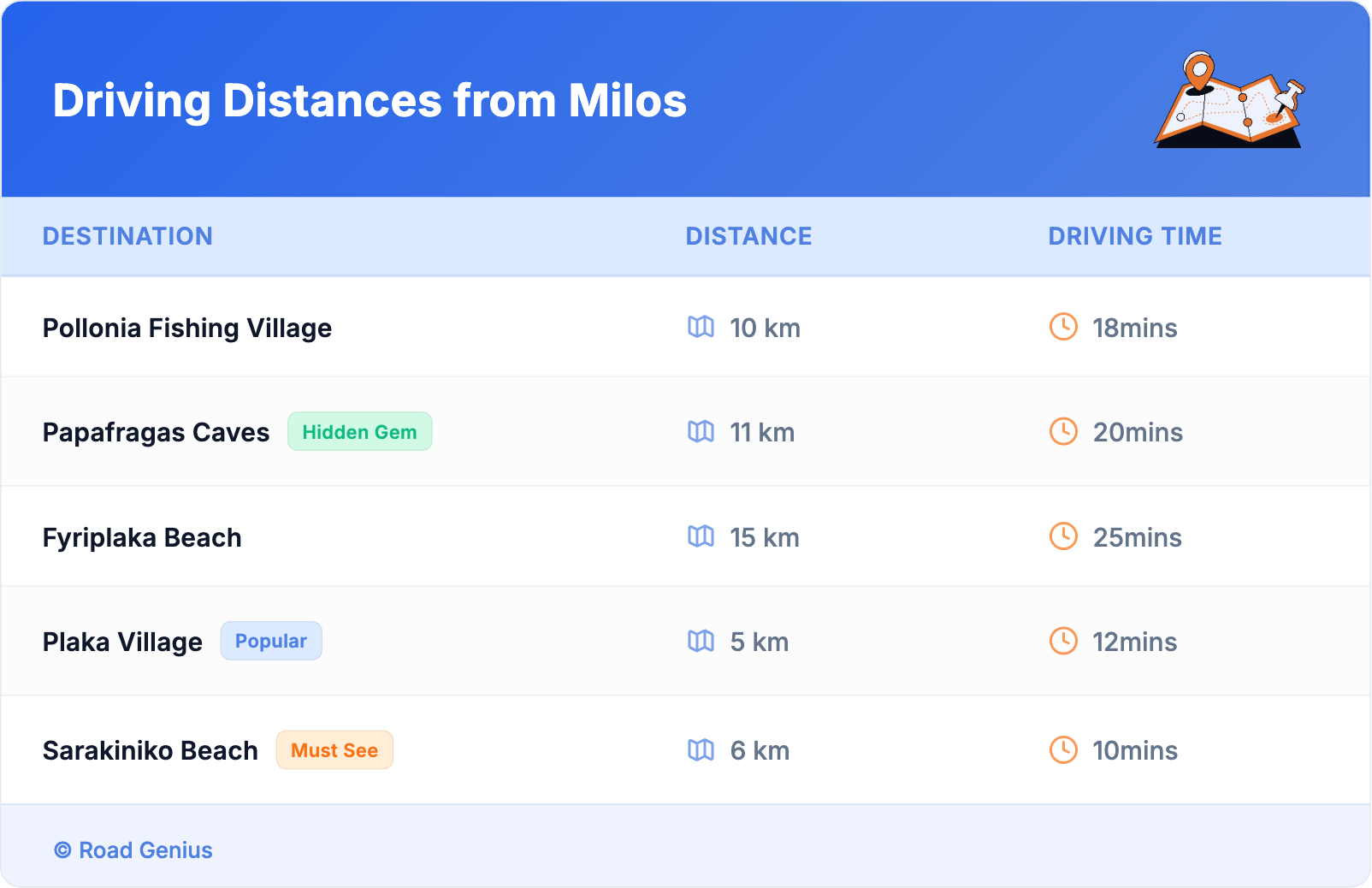1372x888 pixels.
Task: Open the Road Genius footer link
Action: click(133, 850)
